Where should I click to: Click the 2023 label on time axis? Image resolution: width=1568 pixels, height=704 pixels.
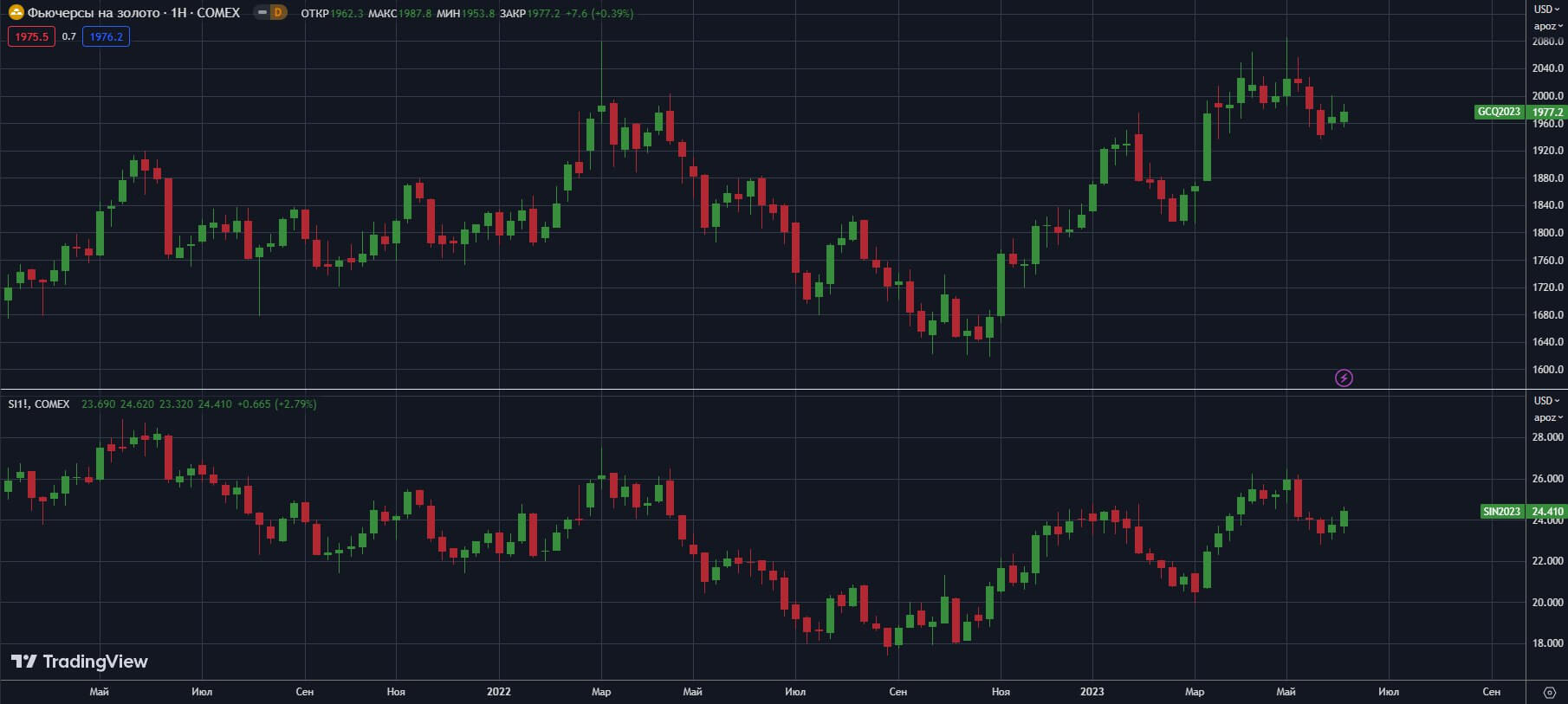tap(1092, 691)
